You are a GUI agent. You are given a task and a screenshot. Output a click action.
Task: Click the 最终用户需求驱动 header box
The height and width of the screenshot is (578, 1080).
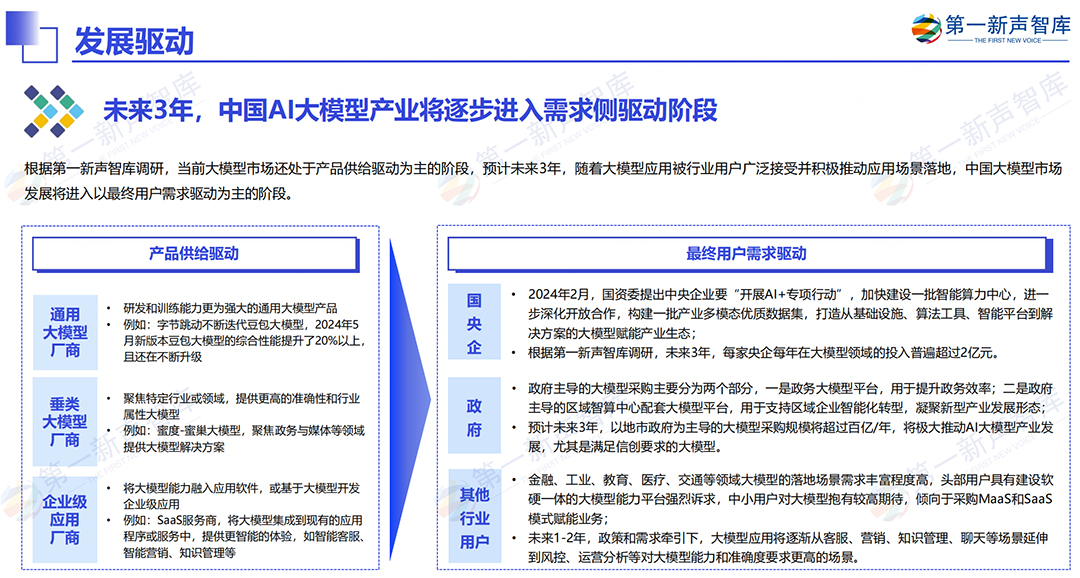(746, 254)
